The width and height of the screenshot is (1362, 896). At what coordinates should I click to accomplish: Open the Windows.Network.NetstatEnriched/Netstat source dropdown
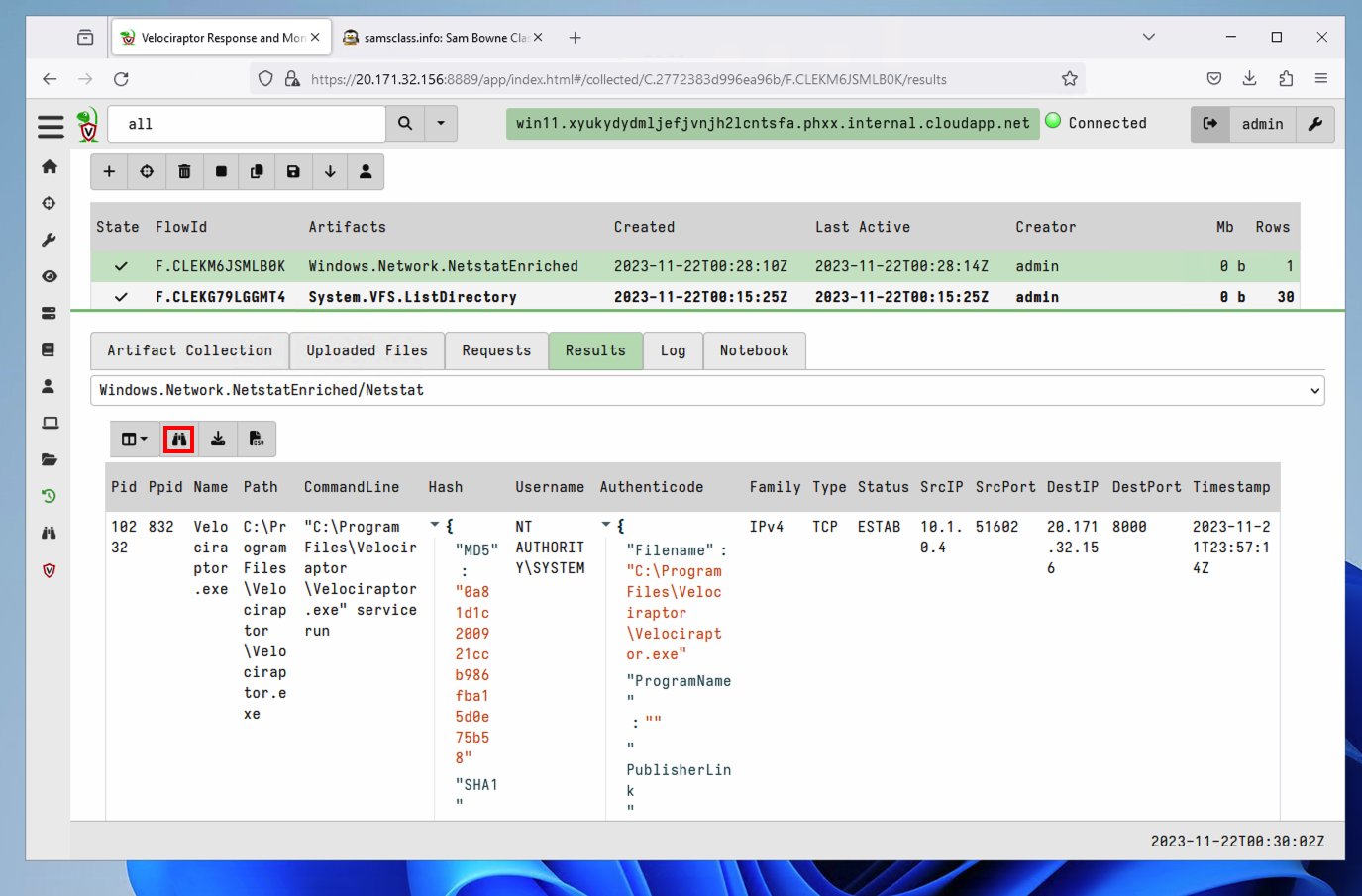(706, 390)
